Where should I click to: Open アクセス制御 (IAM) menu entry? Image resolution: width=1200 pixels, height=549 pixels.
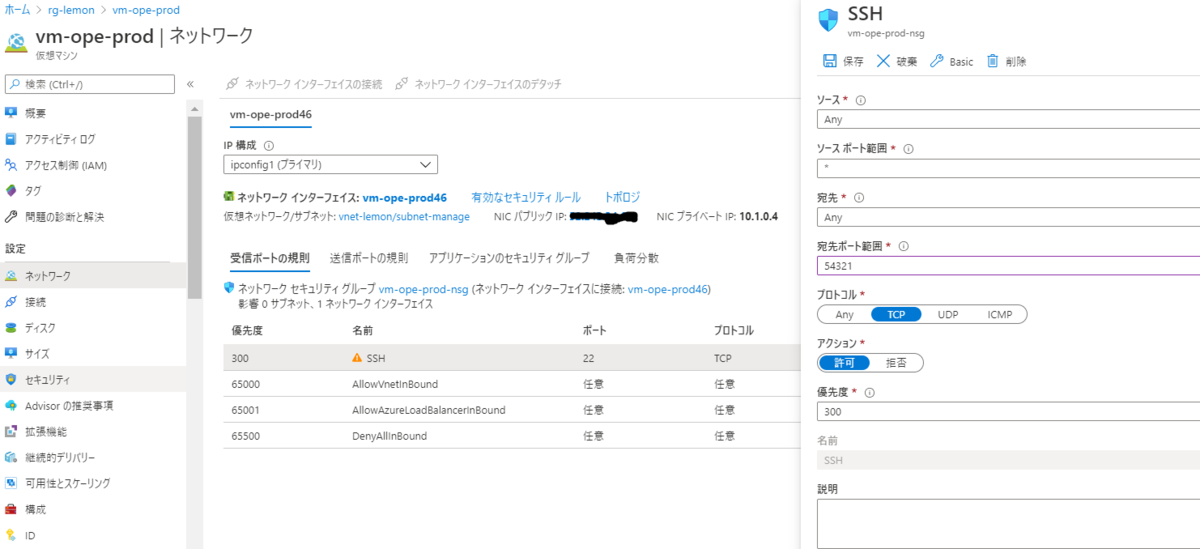65,165
